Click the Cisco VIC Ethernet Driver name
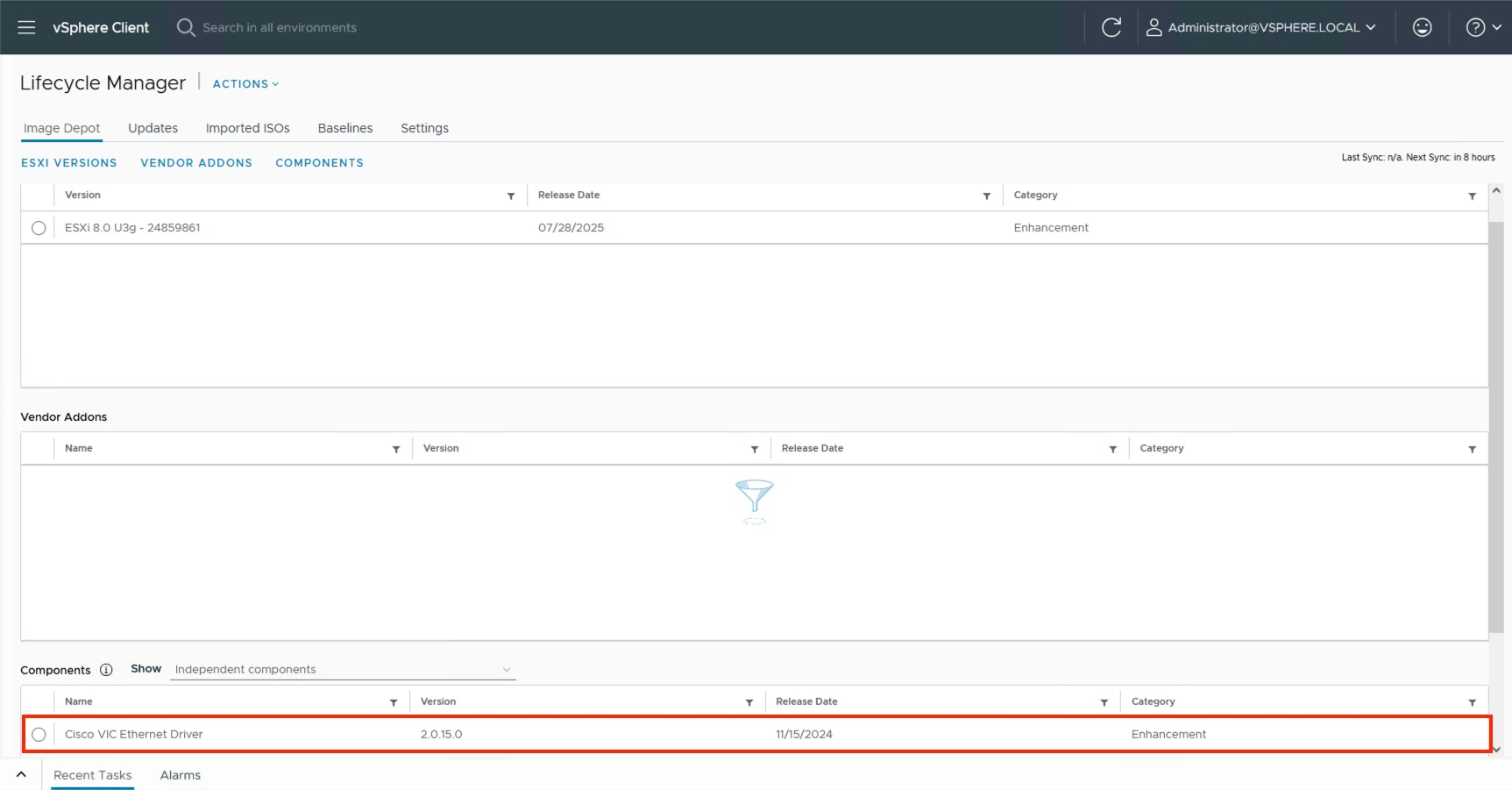 coord(133,735)
